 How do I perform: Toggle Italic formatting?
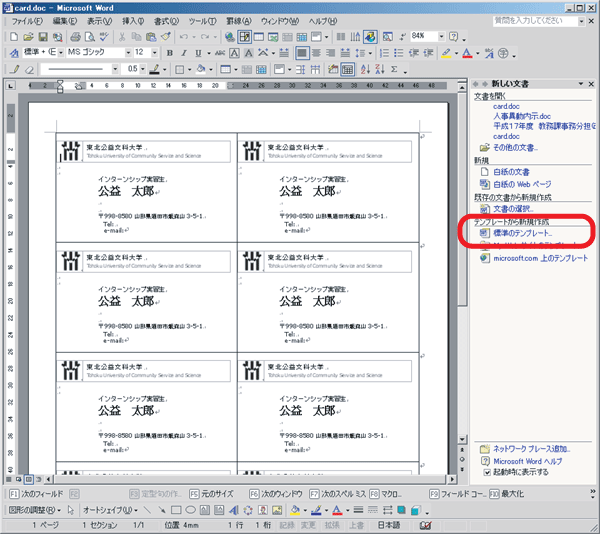pos(184,53)
